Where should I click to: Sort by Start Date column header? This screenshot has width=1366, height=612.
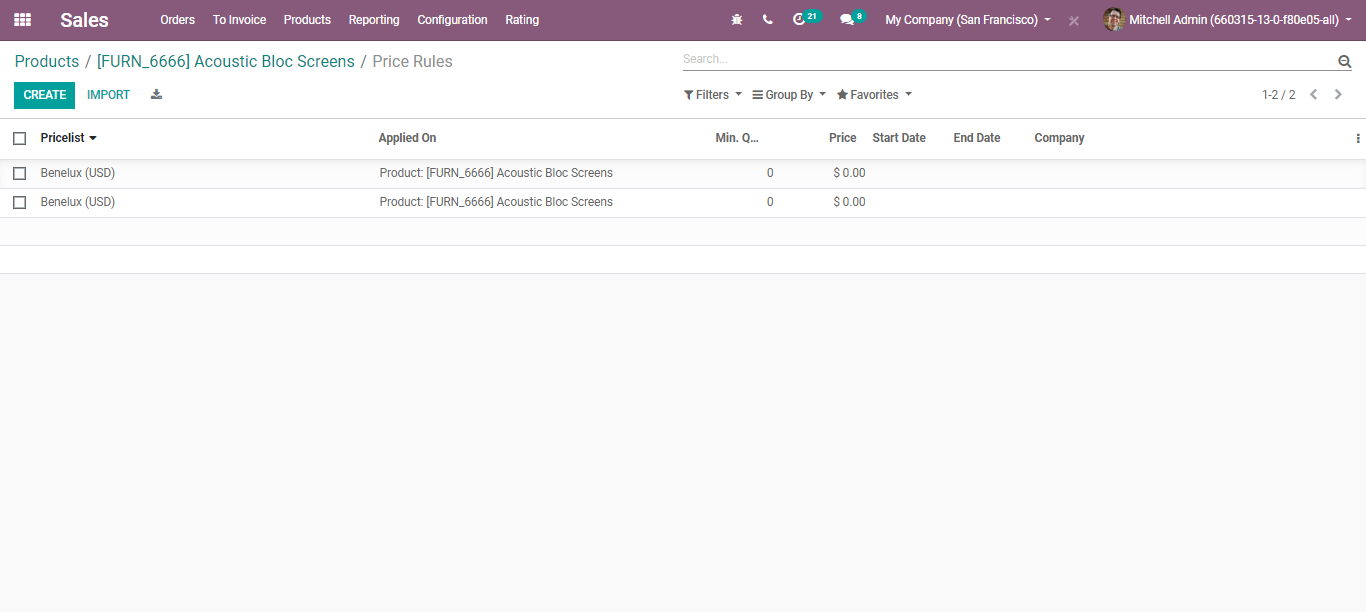tap(899, 138)
